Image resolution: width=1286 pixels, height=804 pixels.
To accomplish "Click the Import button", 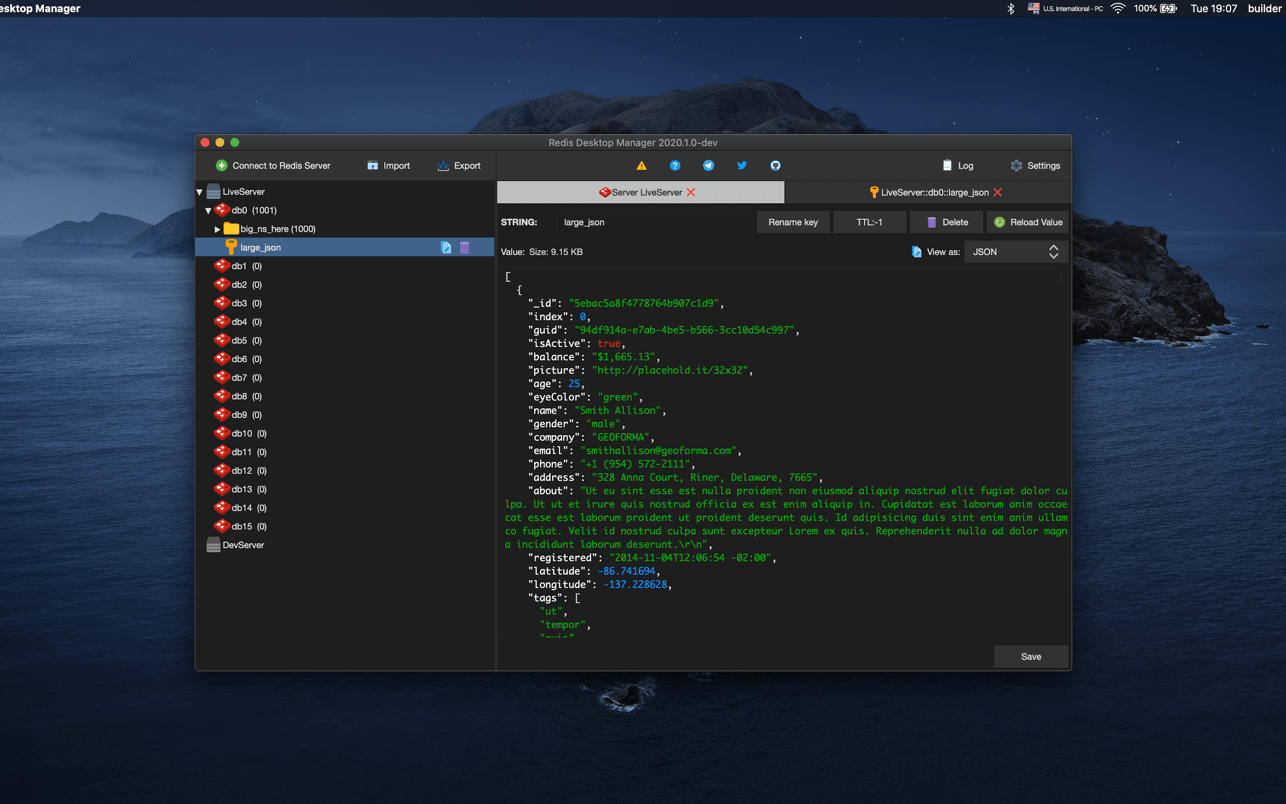I will pyautogui.click(x=388, y=166).
